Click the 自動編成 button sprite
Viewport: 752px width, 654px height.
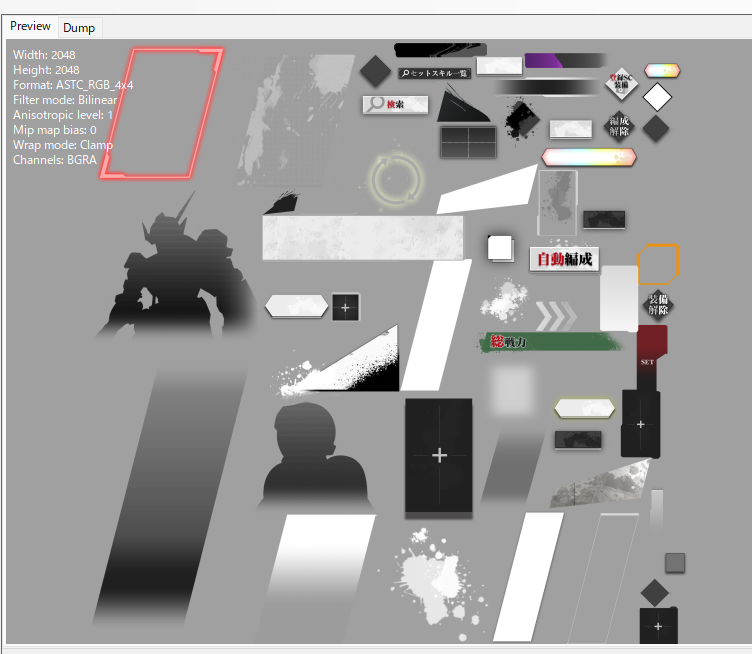564,259
